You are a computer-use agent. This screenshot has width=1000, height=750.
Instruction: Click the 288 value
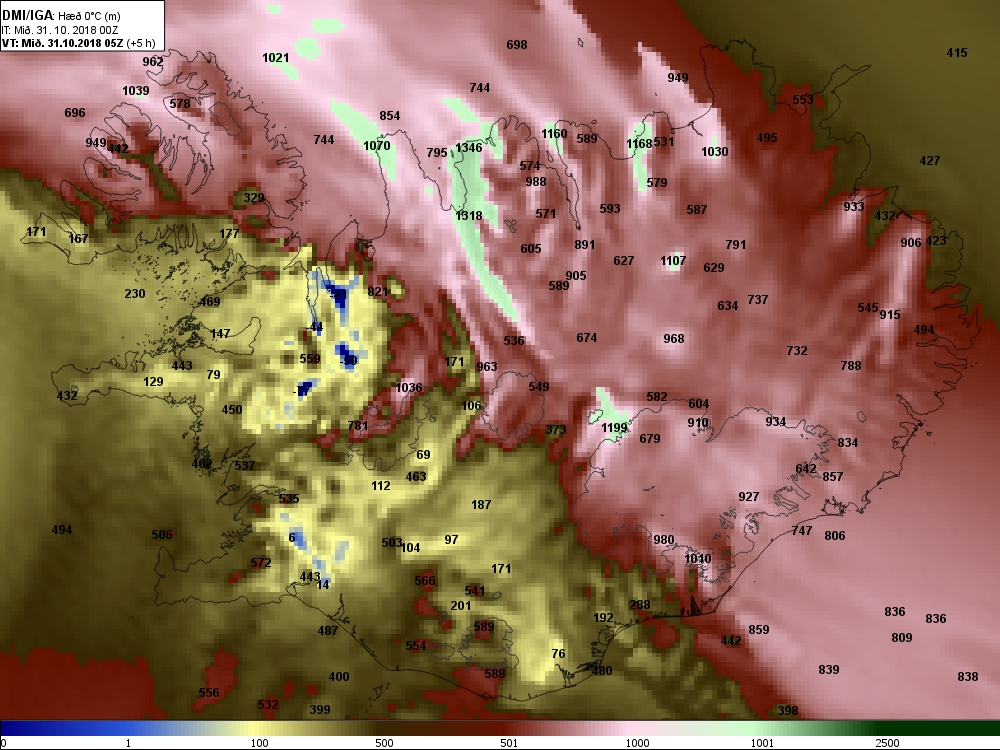(x=640, y=605)
